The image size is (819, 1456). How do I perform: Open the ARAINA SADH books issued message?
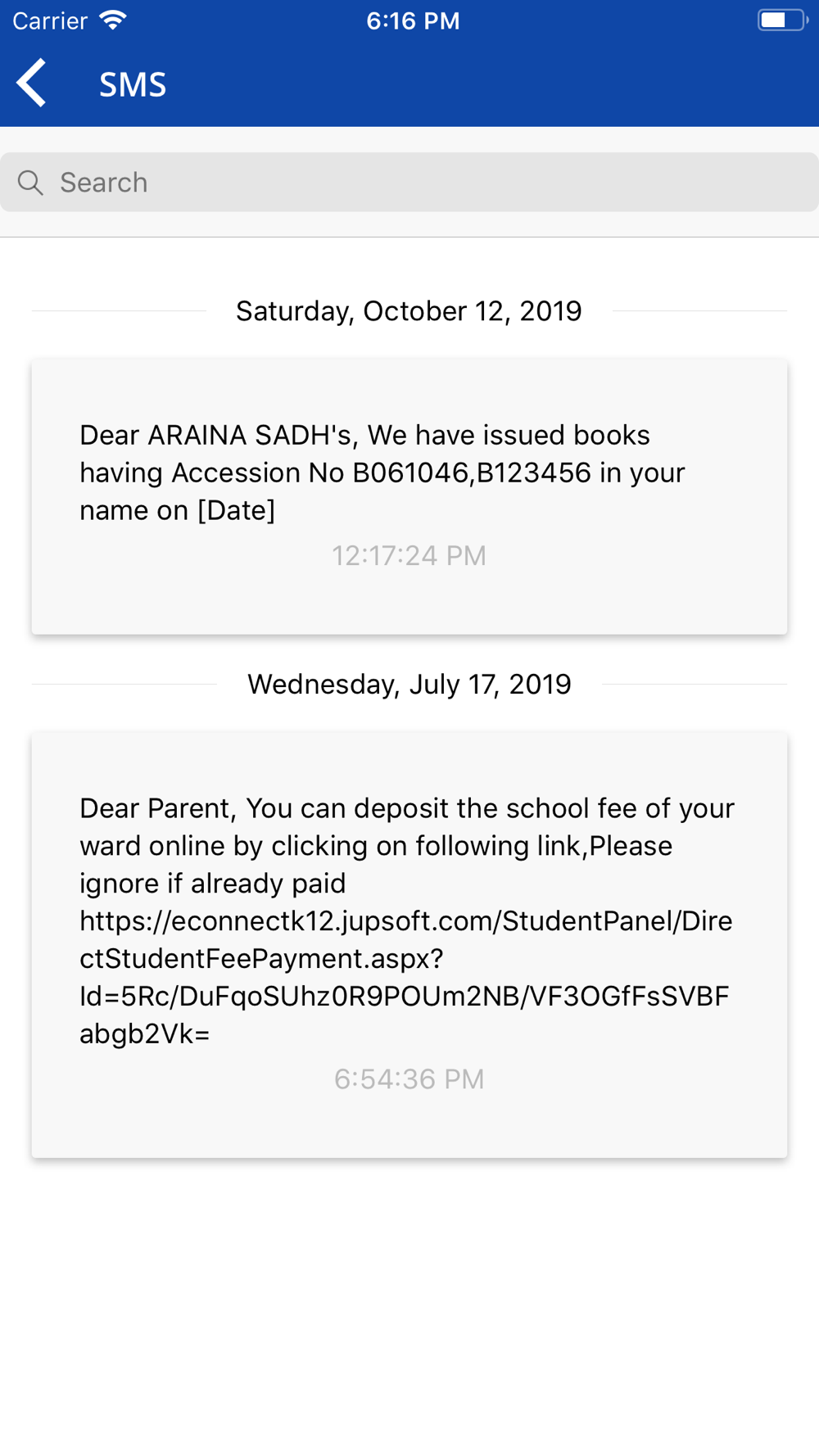409,496
